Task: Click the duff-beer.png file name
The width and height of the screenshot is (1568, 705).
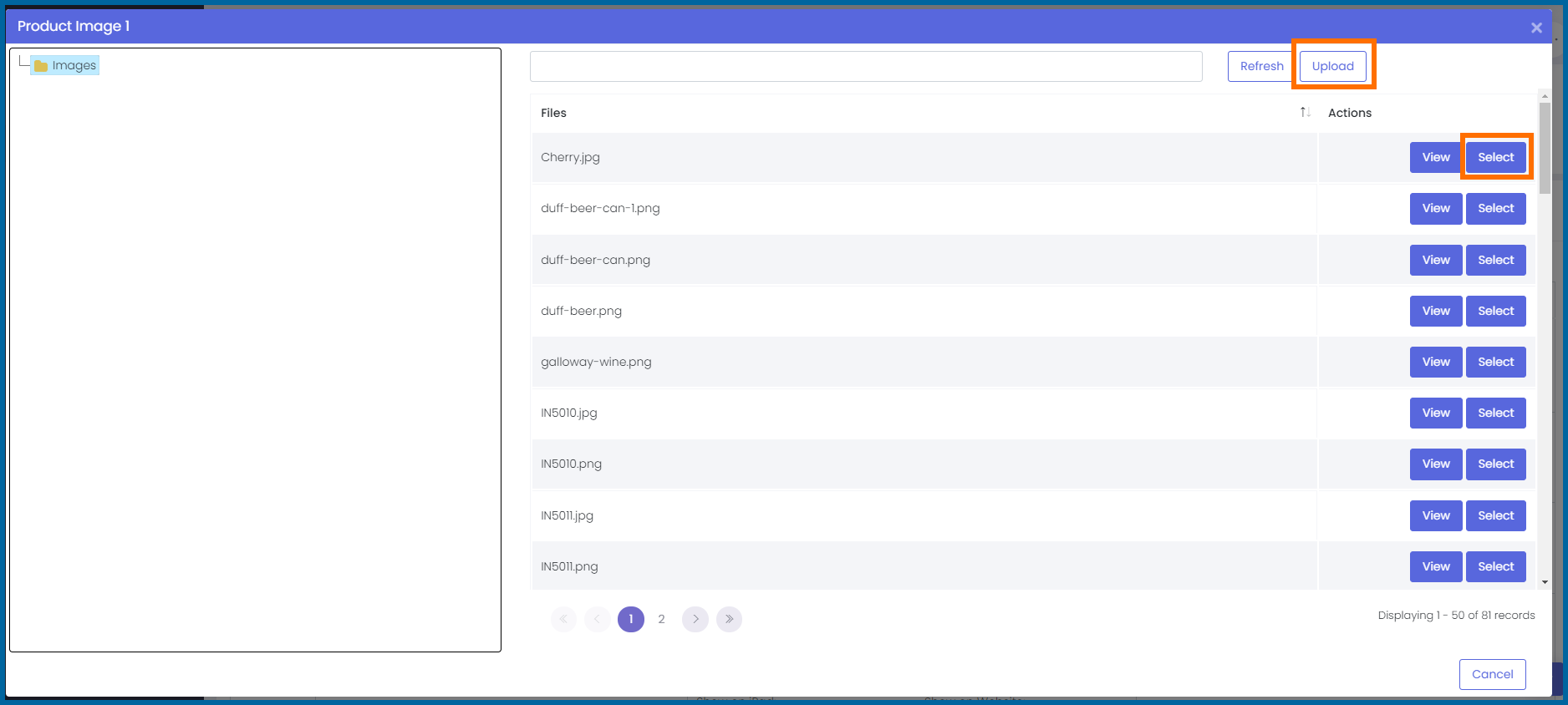Action: coord(581,311)
